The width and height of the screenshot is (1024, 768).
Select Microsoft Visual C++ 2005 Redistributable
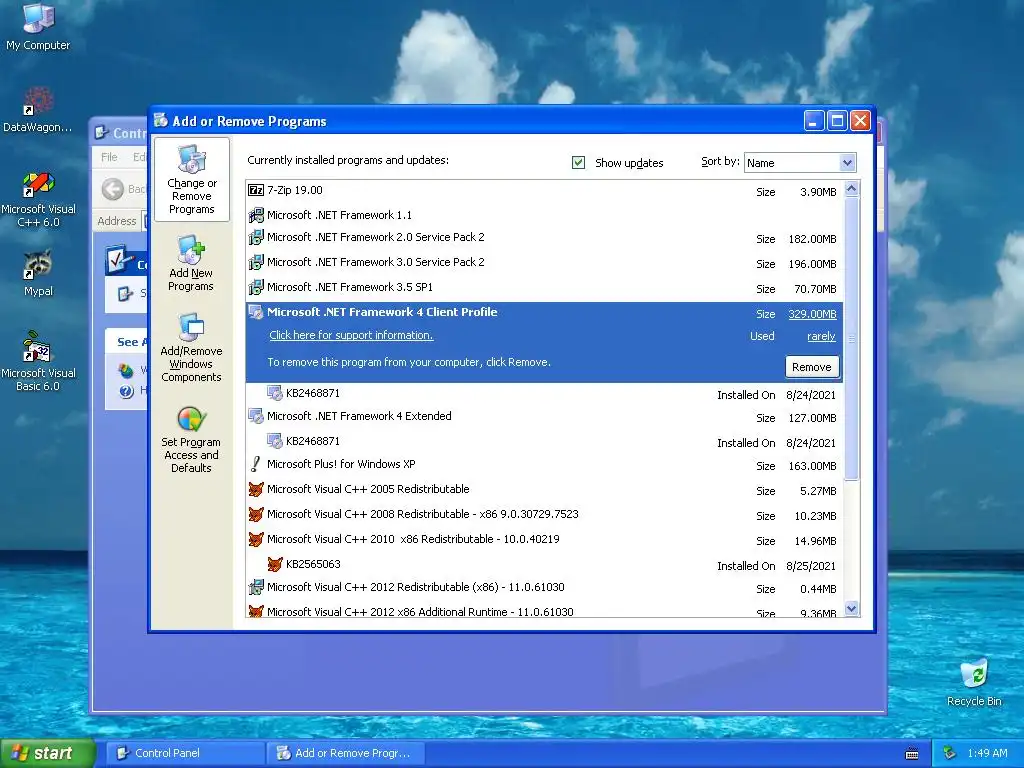pyautogui.click(x=545, y=490)
